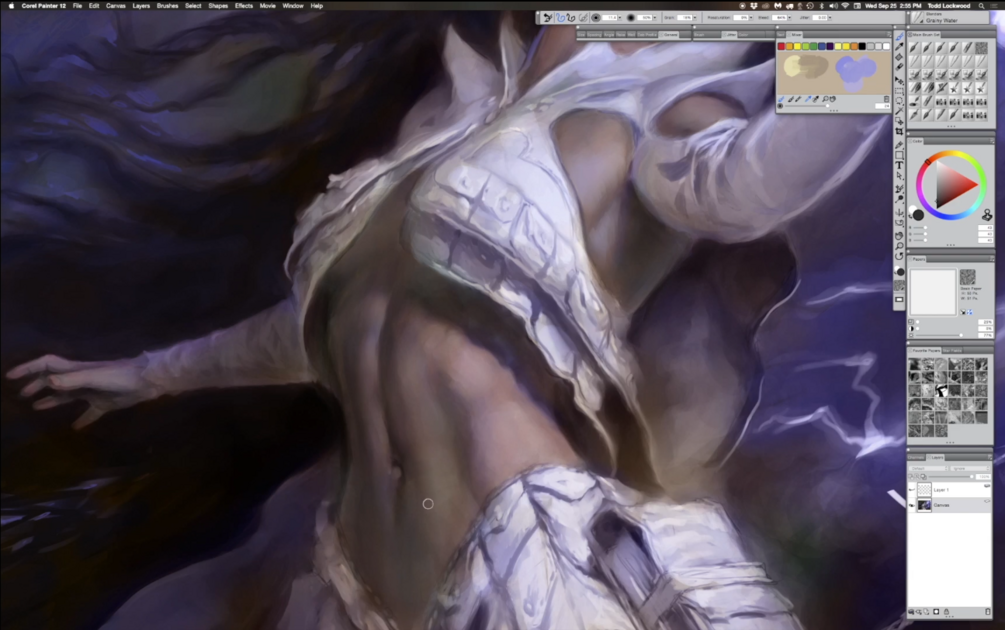Select the Layer Adjuster tool
1005x630 pixels.
[899, 79]
